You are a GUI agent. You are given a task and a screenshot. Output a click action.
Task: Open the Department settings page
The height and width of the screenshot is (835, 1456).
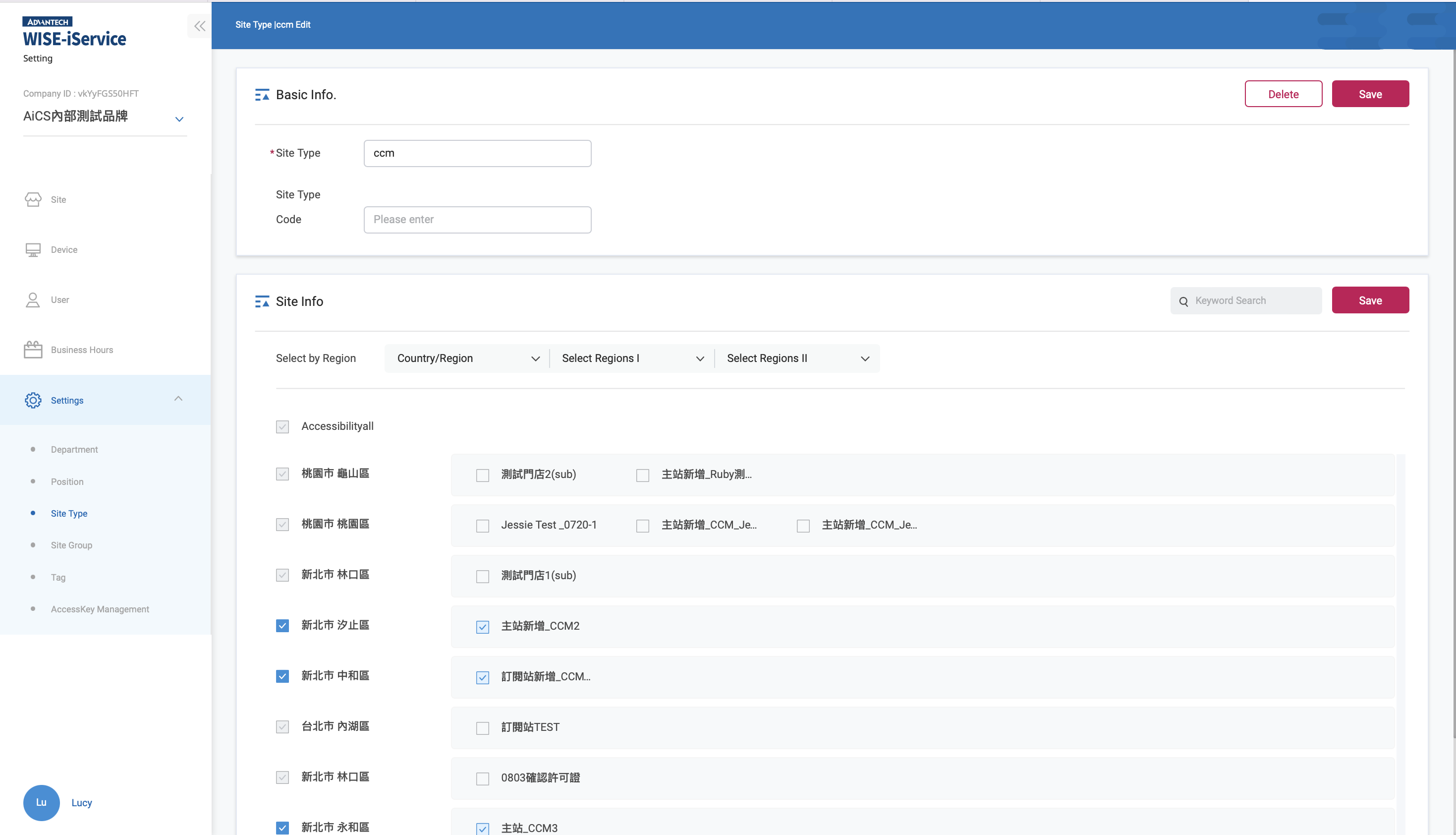74,449
